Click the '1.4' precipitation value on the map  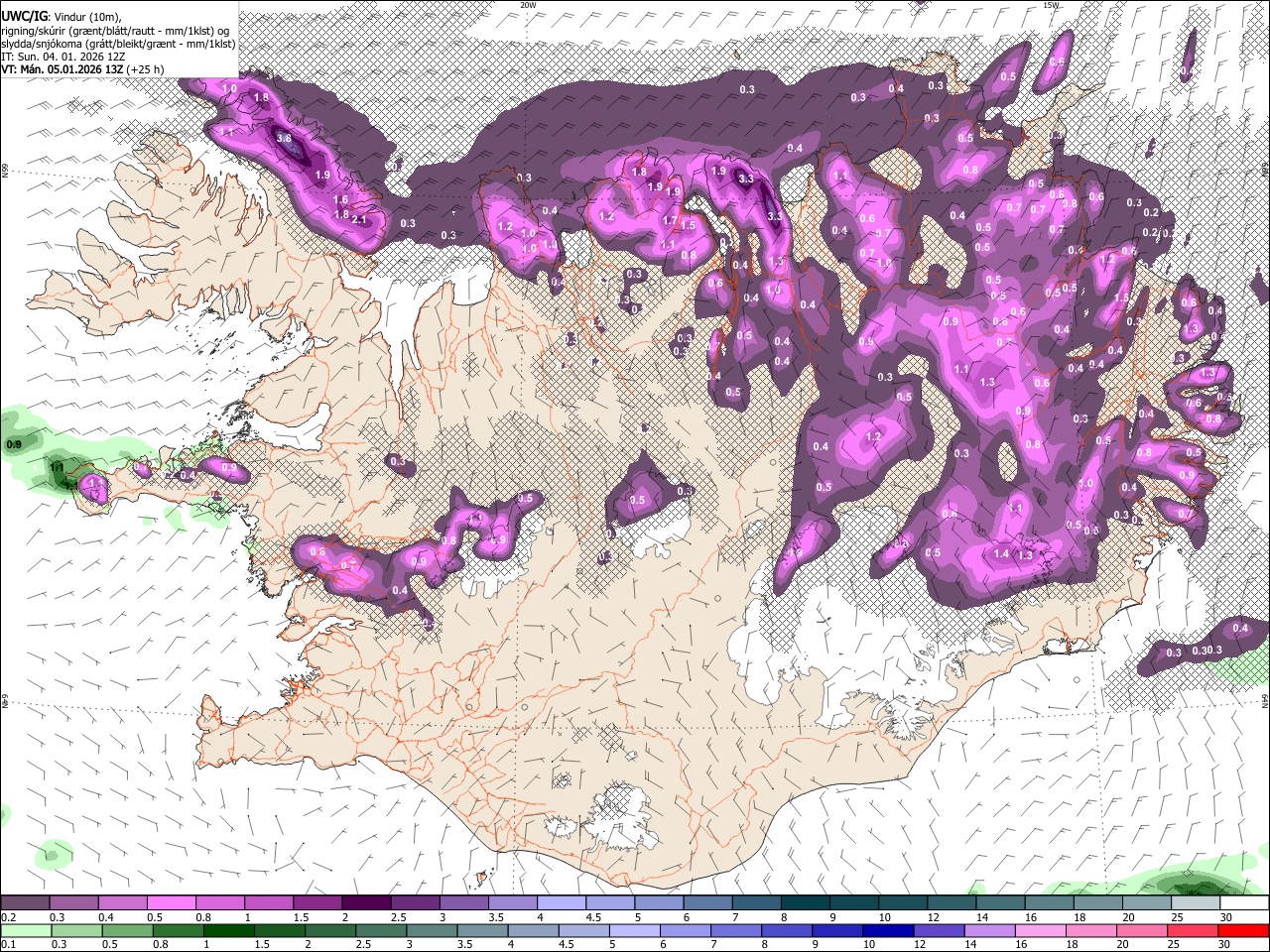pyautogui.click(x=1001, y=554)
